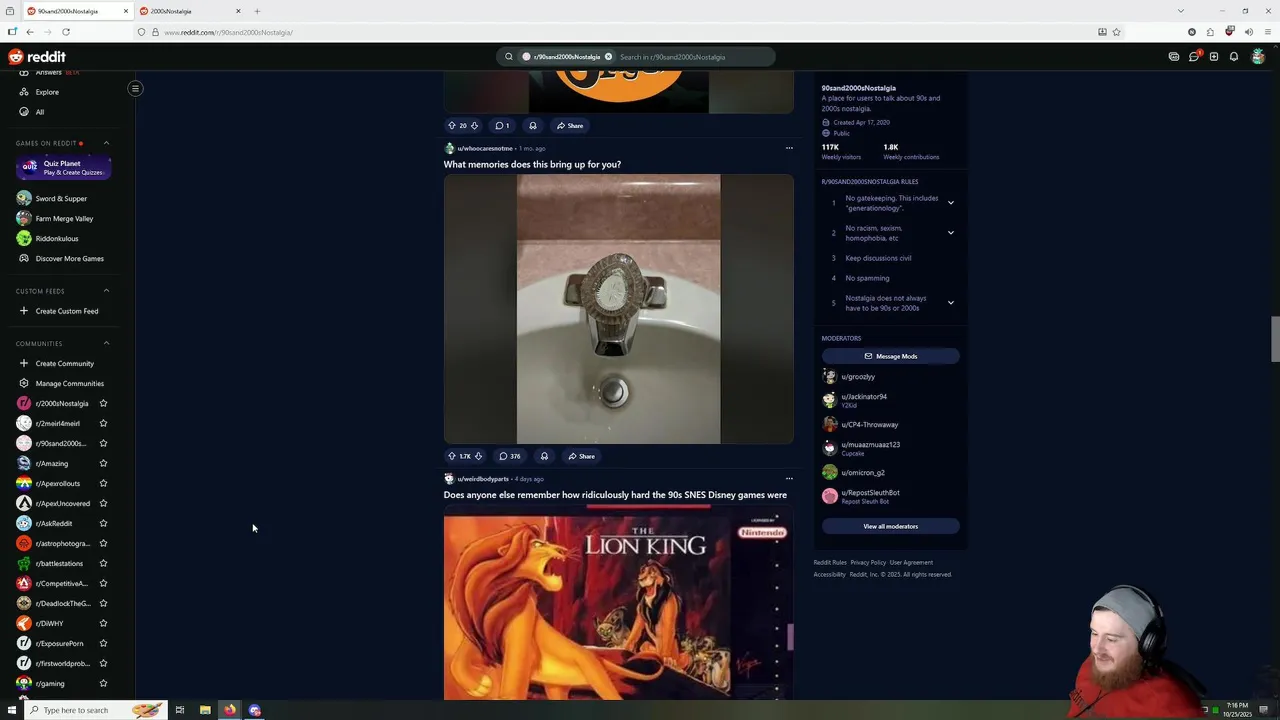
Task: Downvote the faucet memories post
Action: (478, 456)
